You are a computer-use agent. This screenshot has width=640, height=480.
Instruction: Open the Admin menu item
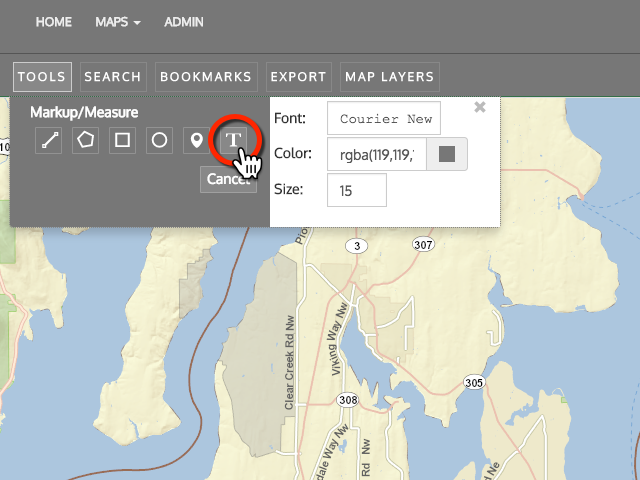[x=183, y=22]
